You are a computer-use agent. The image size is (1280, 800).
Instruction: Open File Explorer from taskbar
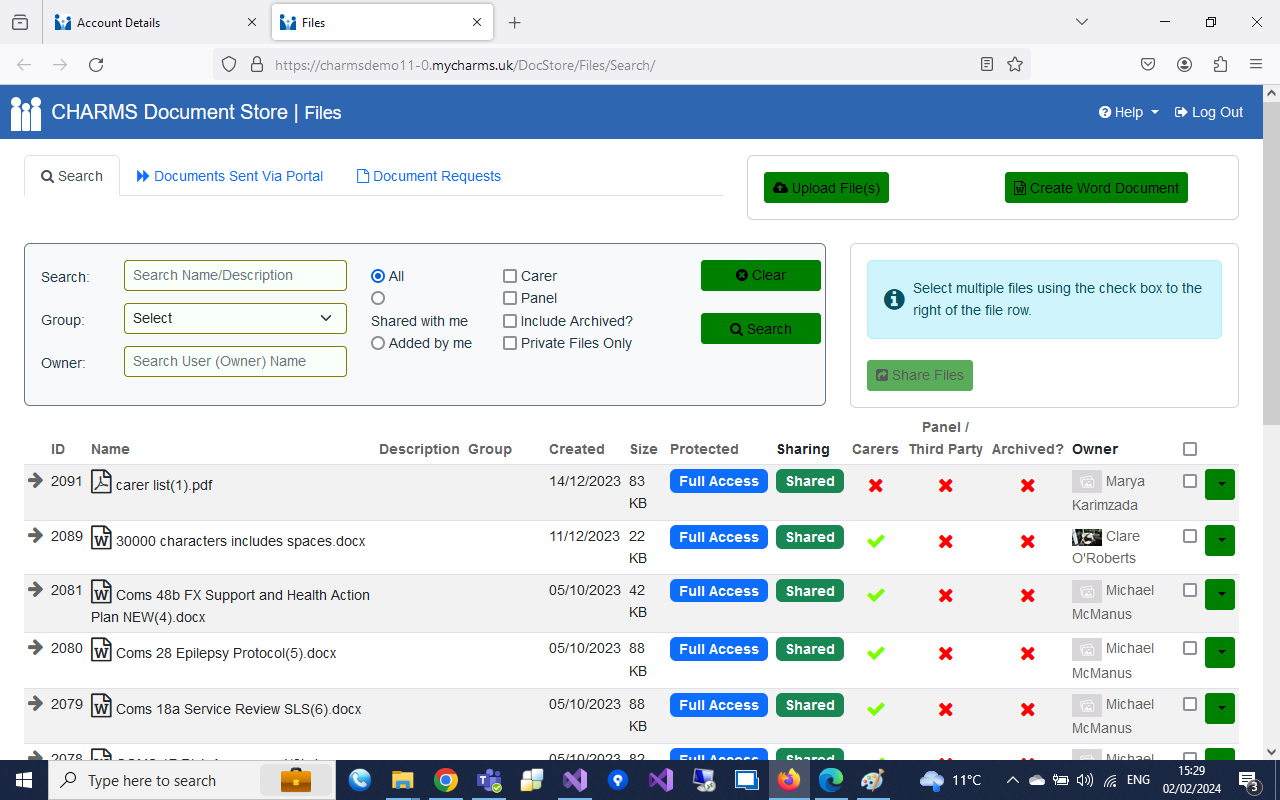402,780
